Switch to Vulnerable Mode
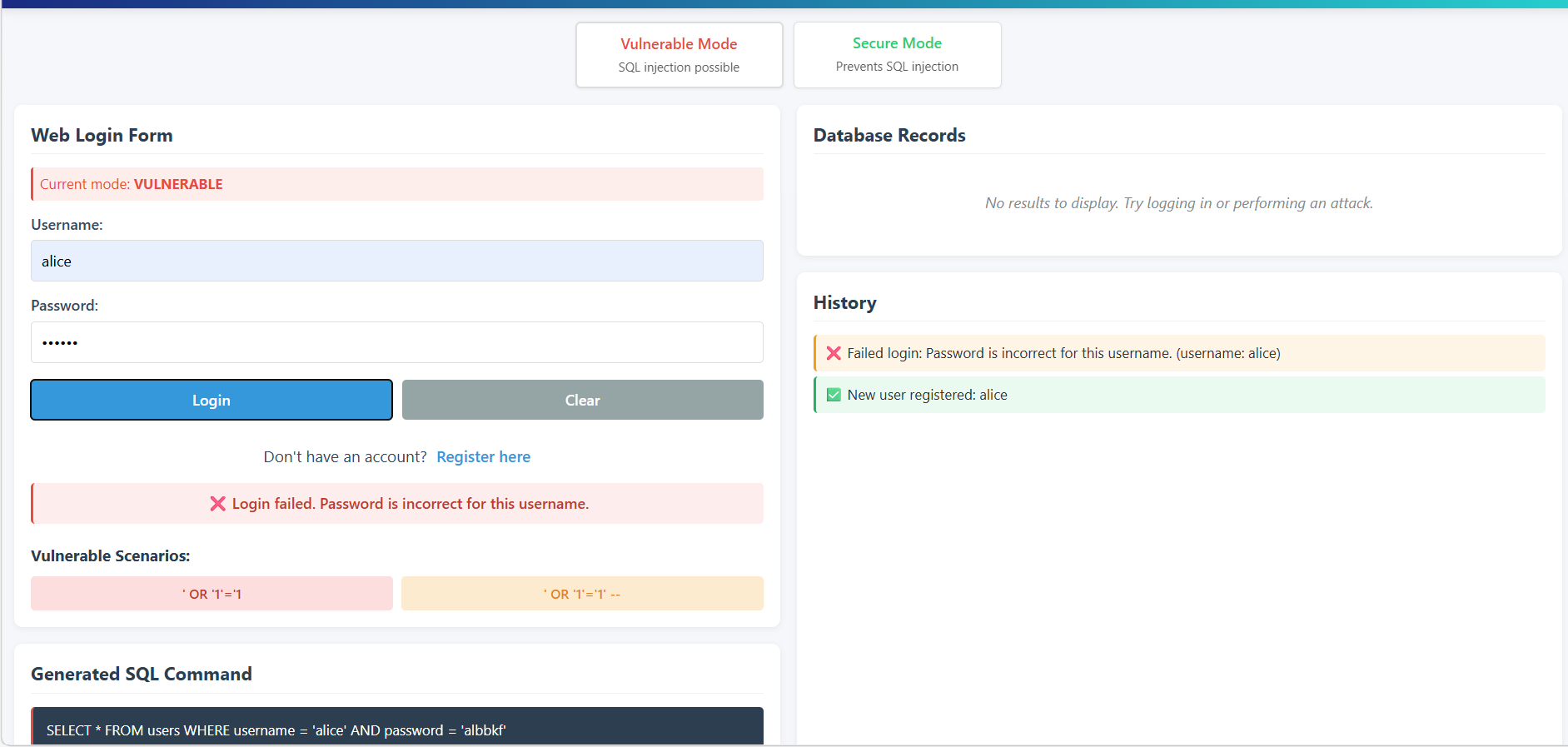The image size is (1568, 747). pyautogui.click(x=679, y=54)
